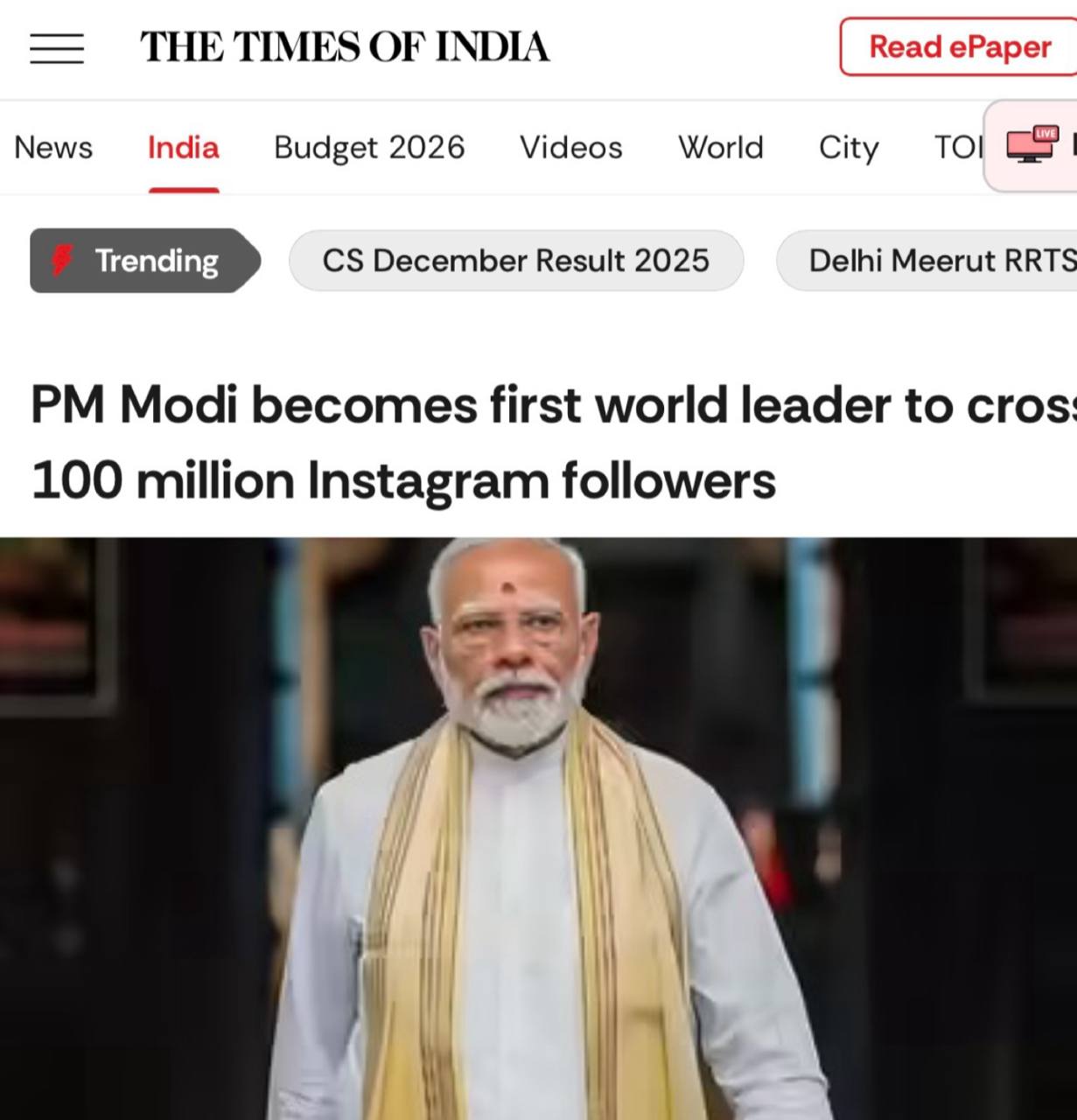This screenshot has width=1077, height=1120.
Task: Click the Trending lightning bolt icon
Action: (62, 260)
